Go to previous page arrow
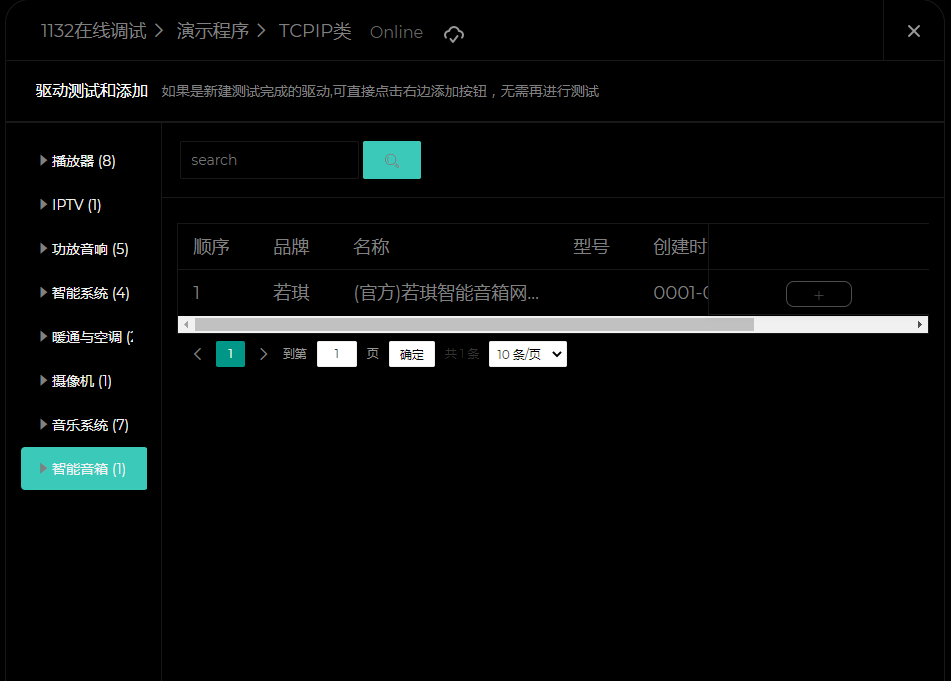Image resolution: width=951 pixels, height=681 pixels. 197,354
